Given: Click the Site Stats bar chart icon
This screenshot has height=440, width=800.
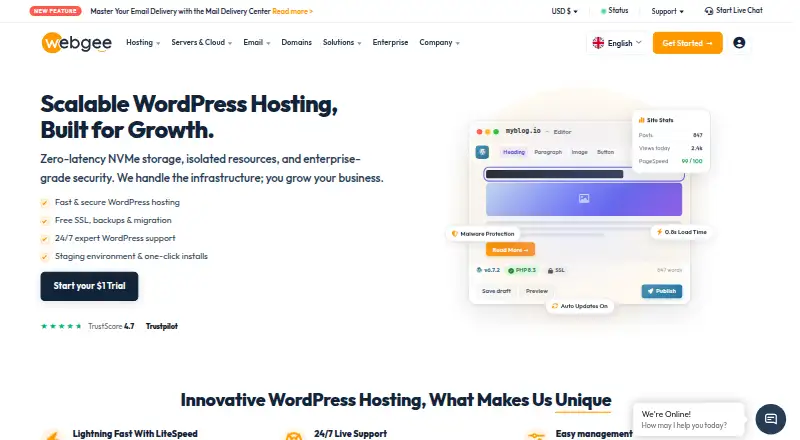Looking at the screenshot, I should pyautogui.click(x=641, y=120).
